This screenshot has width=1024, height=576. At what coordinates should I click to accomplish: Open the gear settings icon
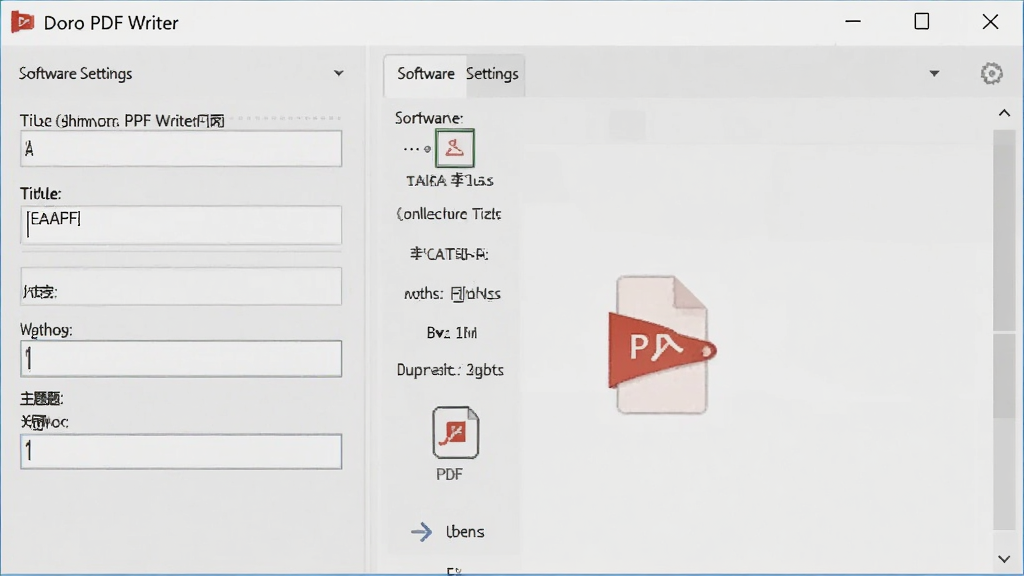(x=991, y=73)
